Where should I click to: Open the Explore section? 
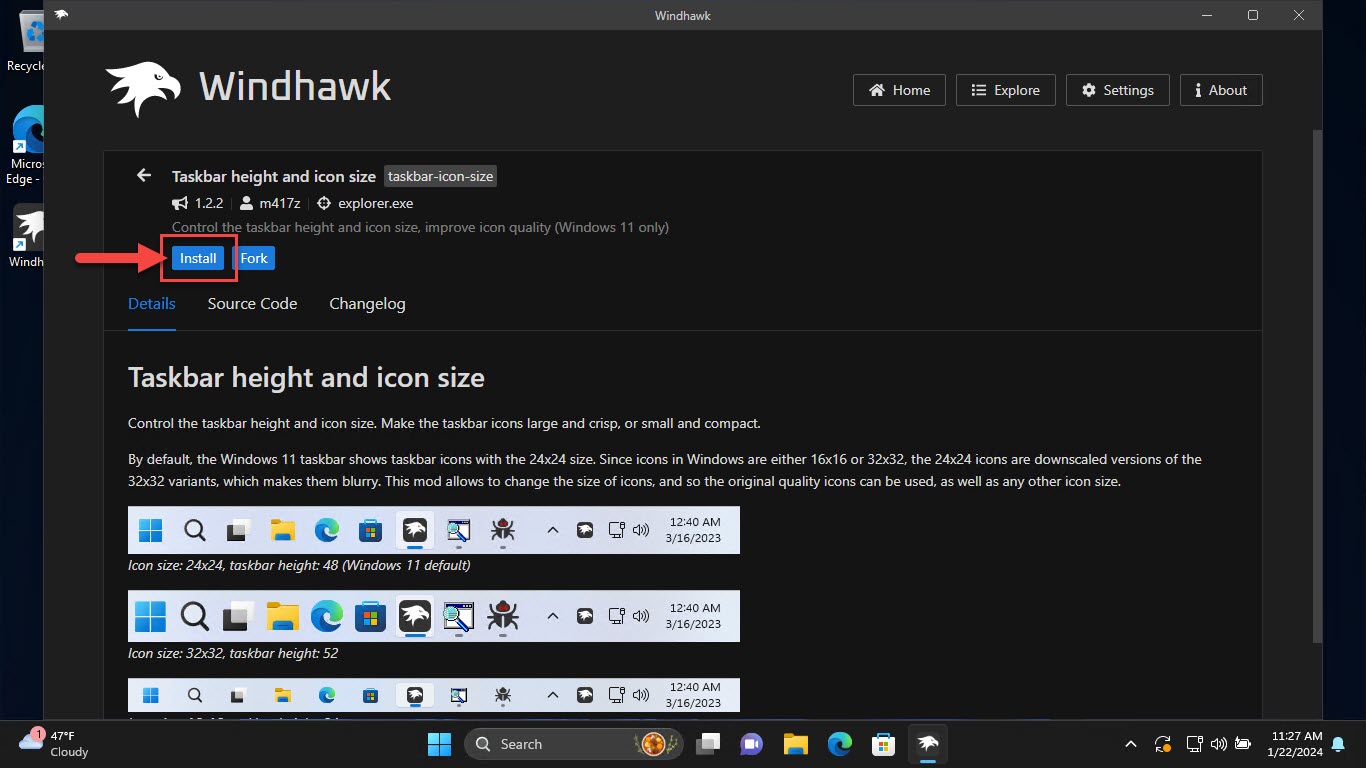point(1005,90)
